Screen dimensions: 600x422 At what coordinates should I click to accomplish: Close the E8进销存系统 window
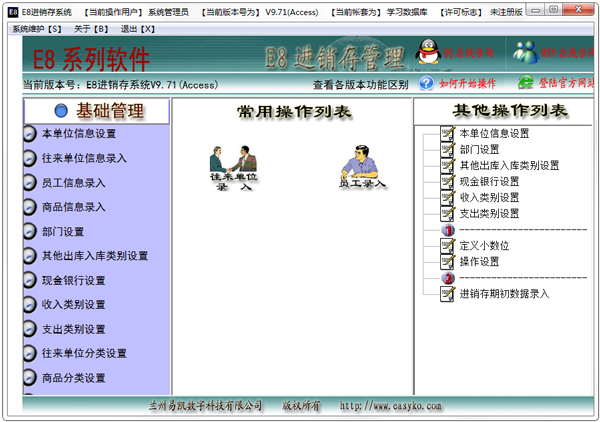click(x=578, y=10)
